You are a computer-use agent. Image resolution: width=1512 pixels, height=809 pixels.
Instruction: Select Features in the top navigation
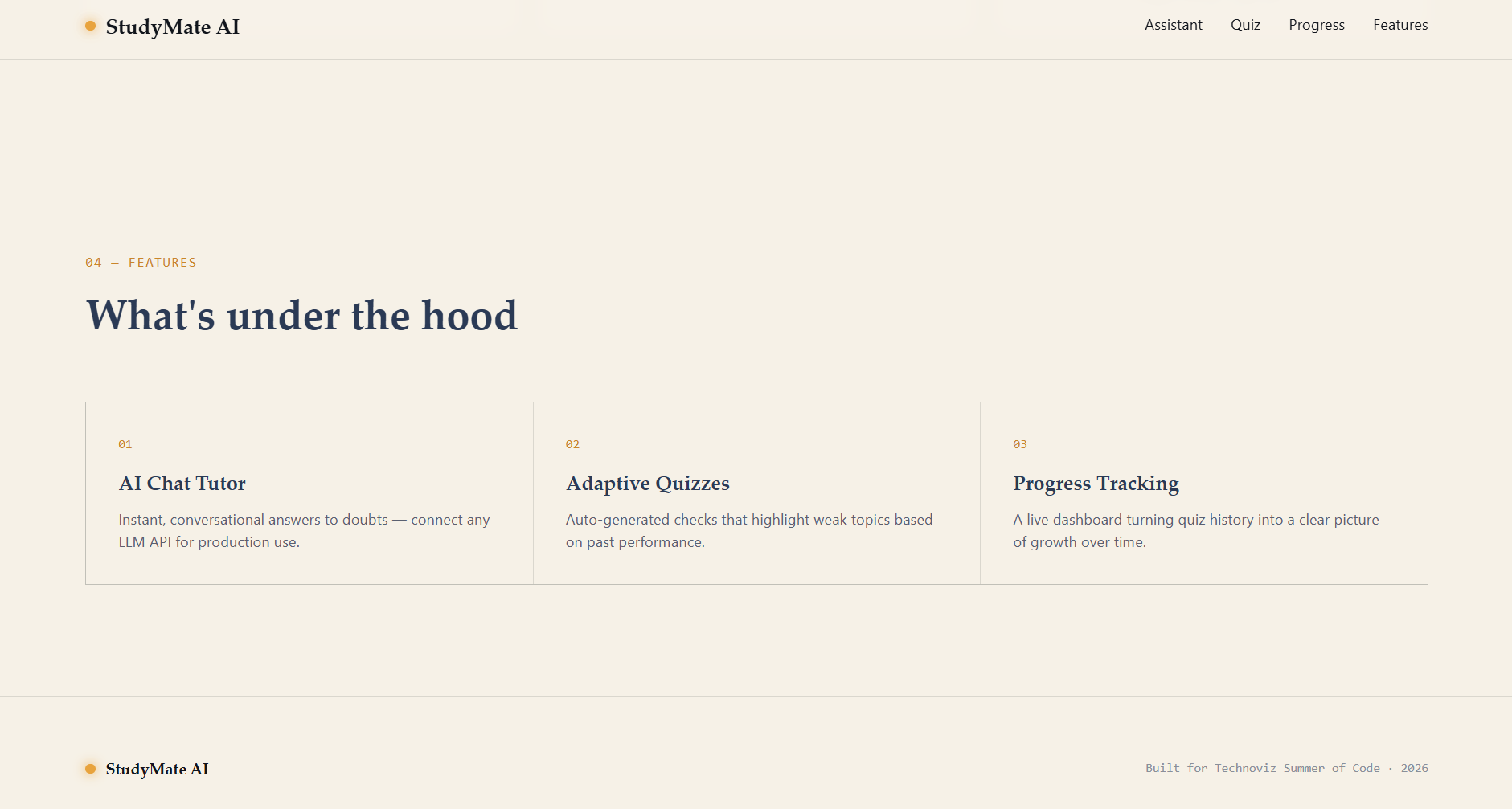click(x=1400, y=25)
